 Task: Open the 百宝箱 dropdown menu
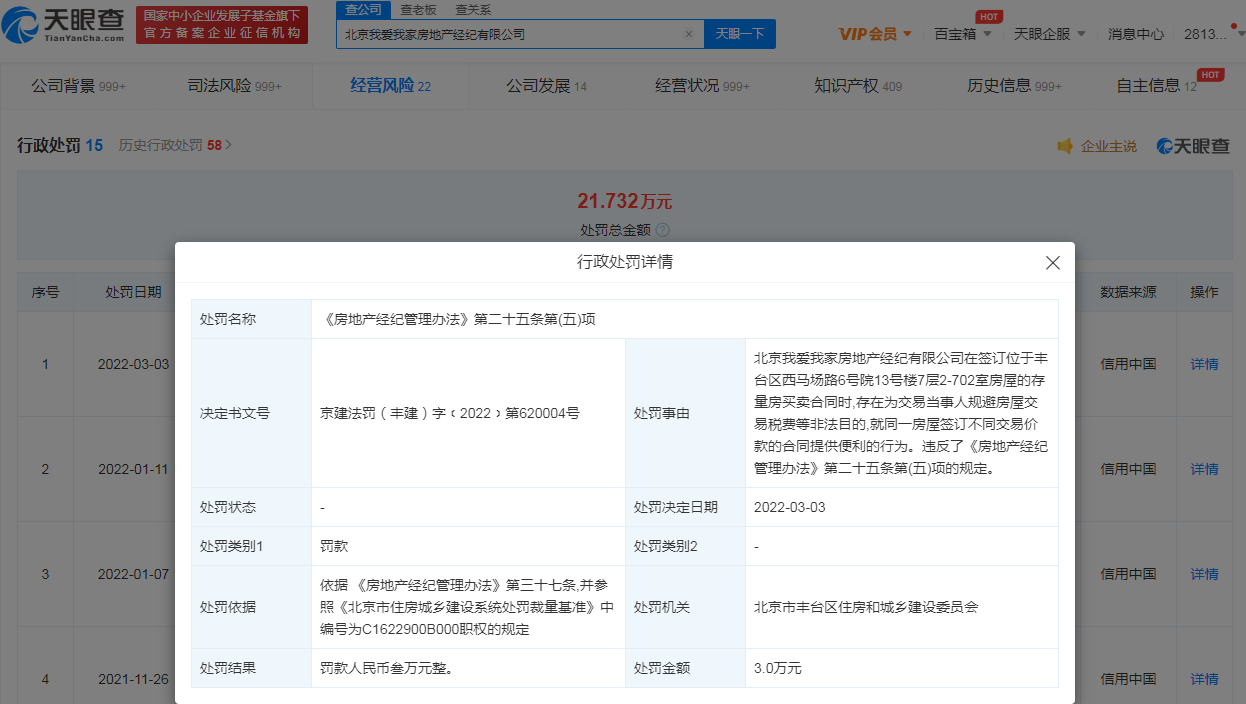963,34
